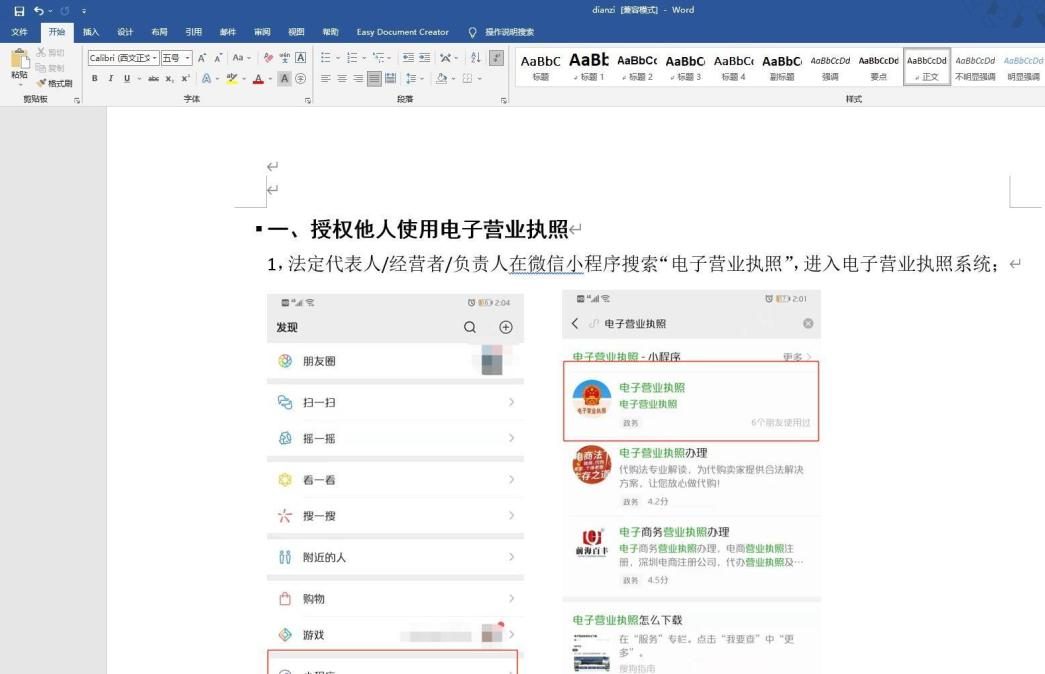1045x674 pixels.
Task: Toggle justify alignment button
Action: coord(375,79)
